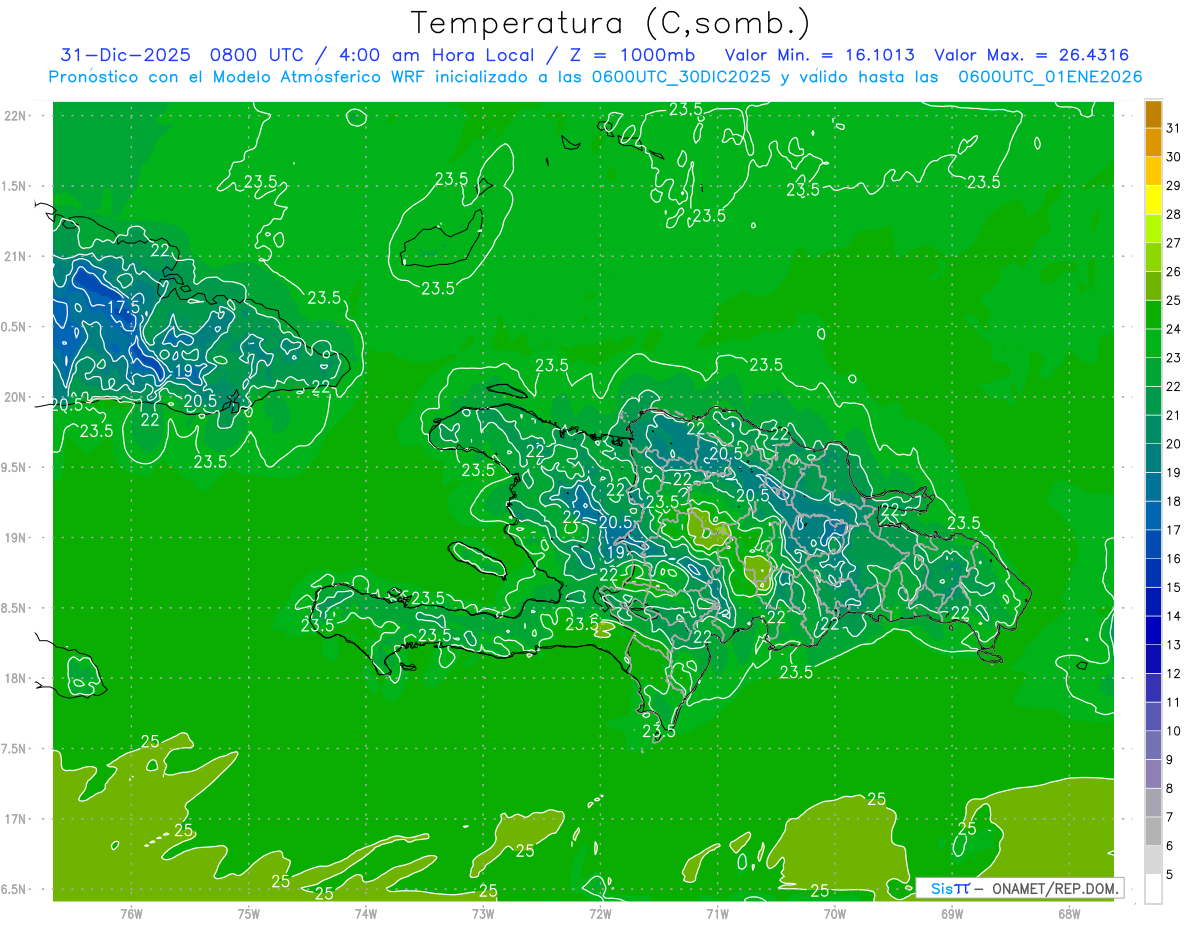Click legend scale value '5'
This screenshot has height=927, width=1200.
coord(1170,875)
